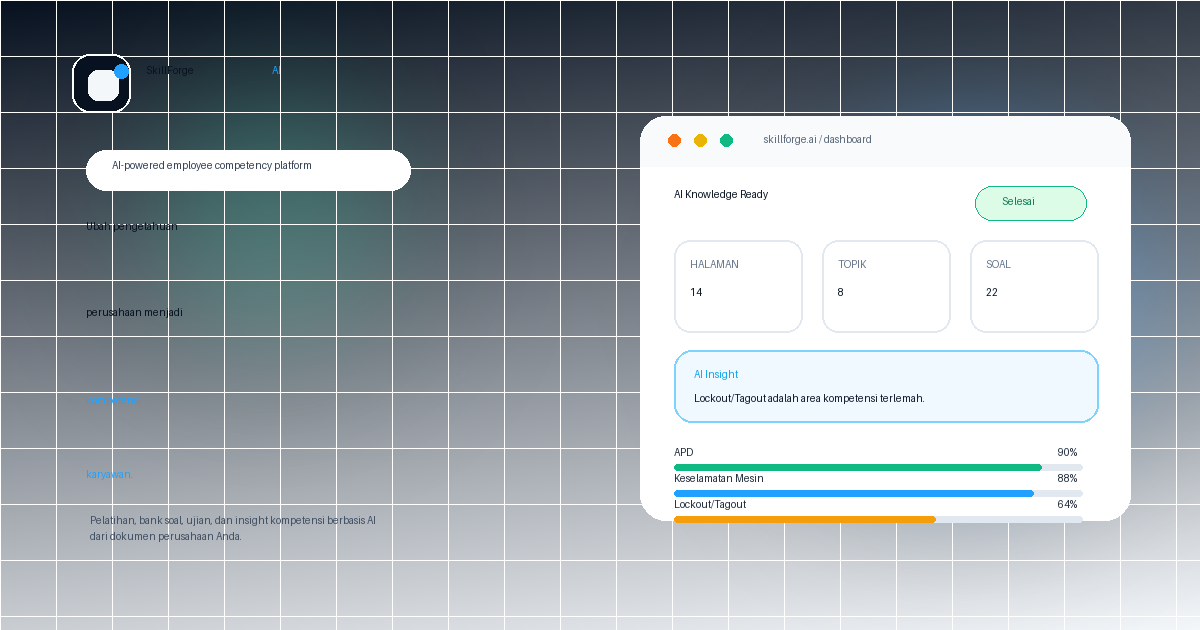Image resolution: width=1200 pixels, height=630 pixels.
Task: Click the AI Knowledge Ready title
Action: (x=721, y=194)
